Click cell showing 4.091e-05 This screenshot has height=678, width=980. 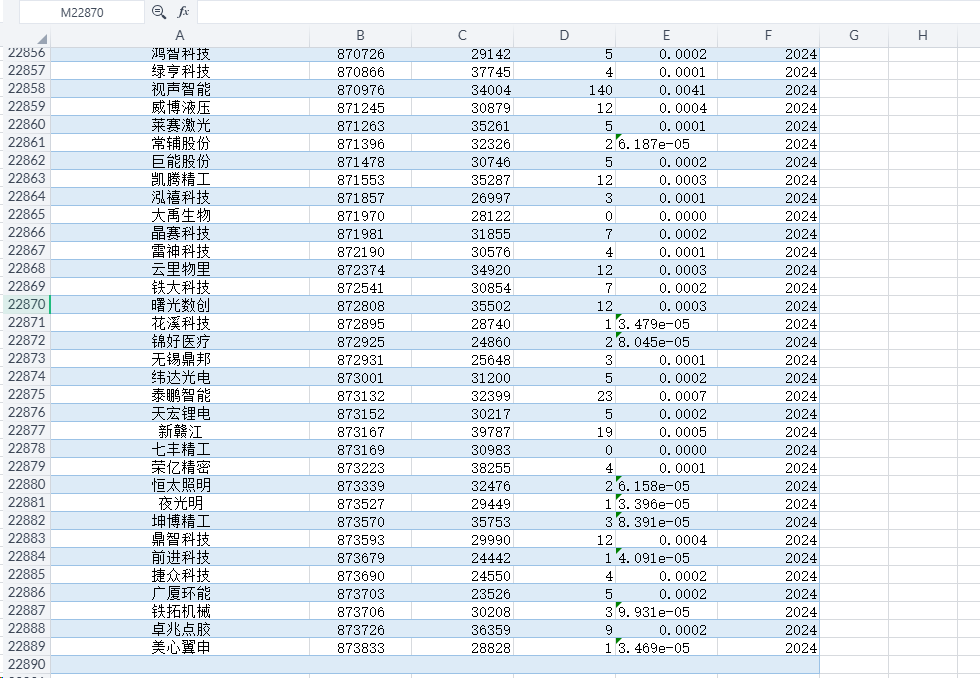pos(666,557)
